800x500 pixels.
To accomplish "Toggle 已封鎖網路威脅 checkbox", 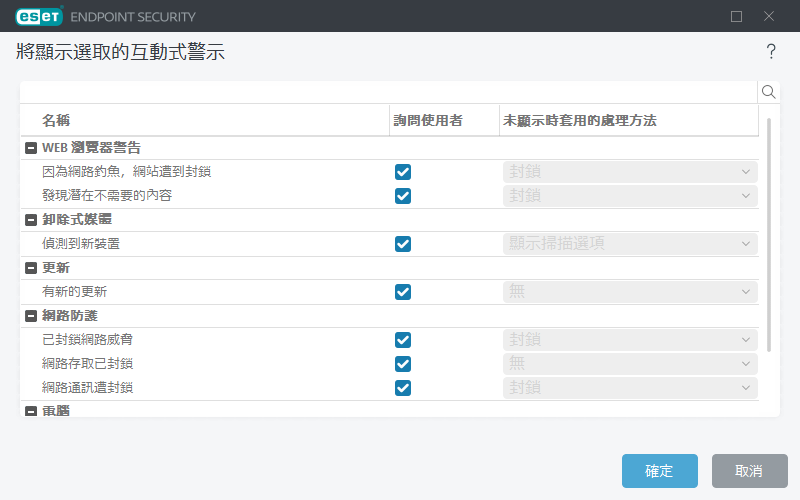I will pyautogui.click(x=403, y=340).
